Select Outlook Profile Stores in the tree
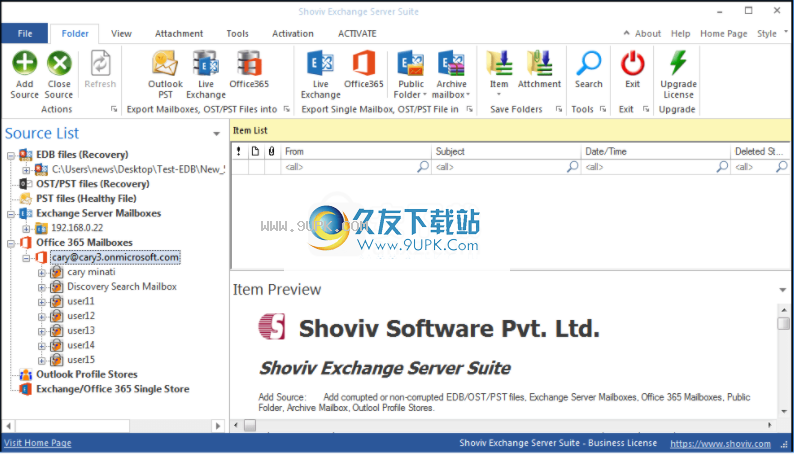Viewport: 794px width, 457px height. [x=87, y=374]
